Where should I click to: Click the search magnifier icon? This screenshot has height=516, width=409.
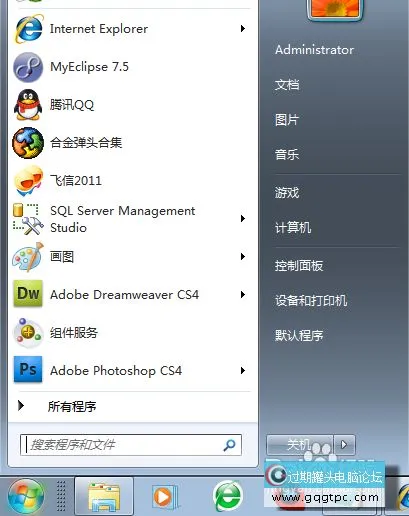click(x=229, y=445)
